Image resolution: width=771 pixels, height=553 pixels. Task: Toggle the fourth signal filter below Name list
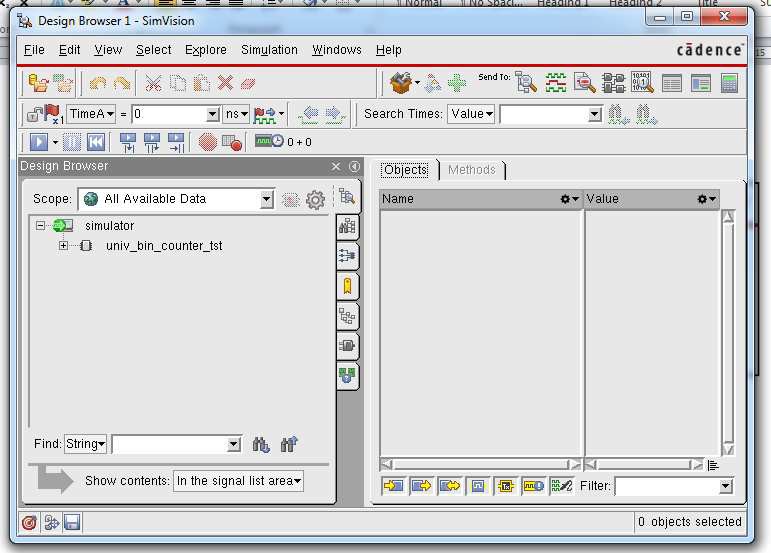point(477,486)
